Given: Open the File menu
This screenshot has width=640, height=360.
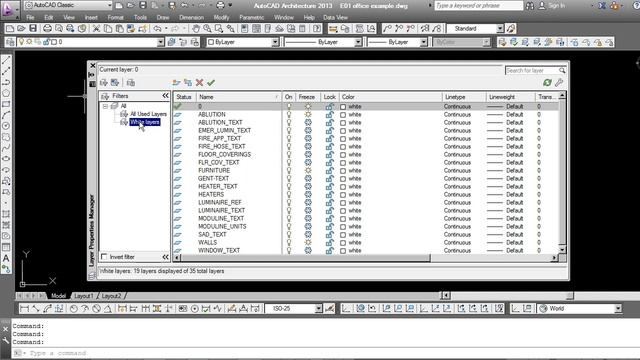Looking at the screenshot, I should pyautogui.click(x=30, y=18).
